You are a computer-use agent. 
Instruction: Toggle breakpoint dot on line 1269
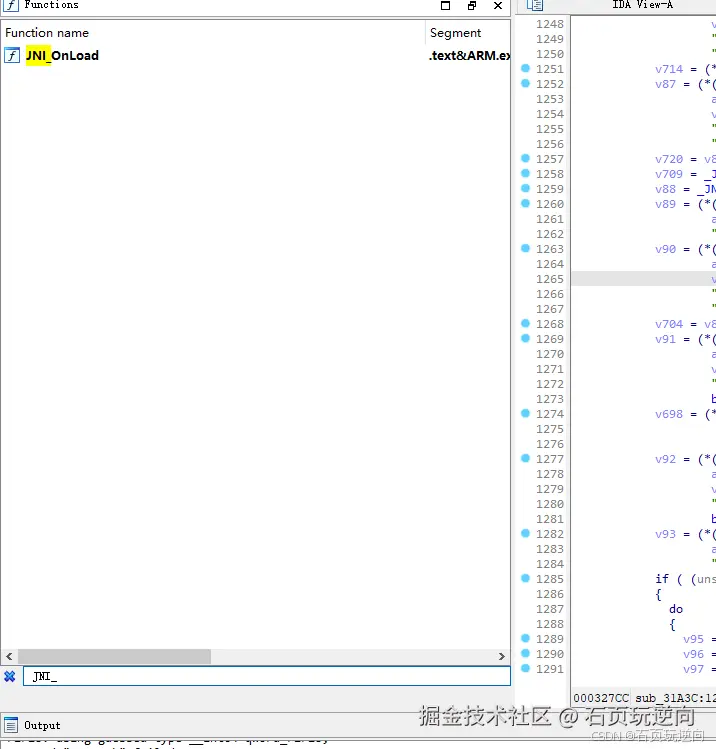pos(525,338)
